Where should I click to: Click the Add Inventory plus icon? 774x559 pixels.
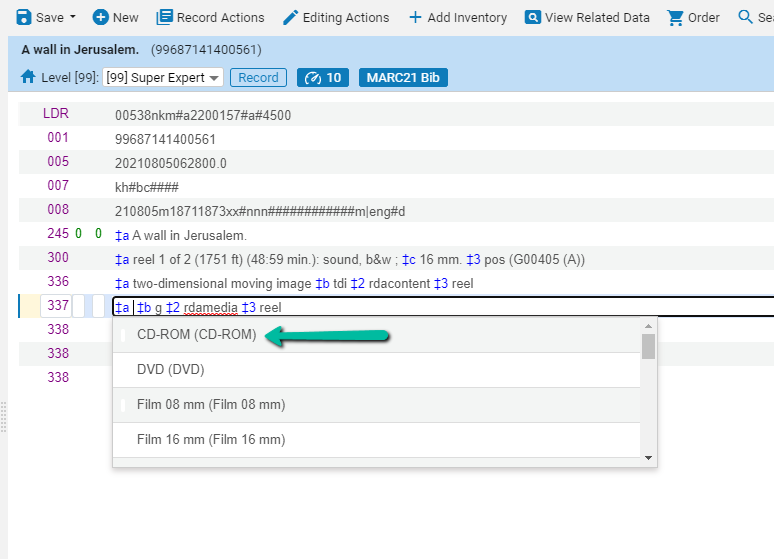coord(415,17)
